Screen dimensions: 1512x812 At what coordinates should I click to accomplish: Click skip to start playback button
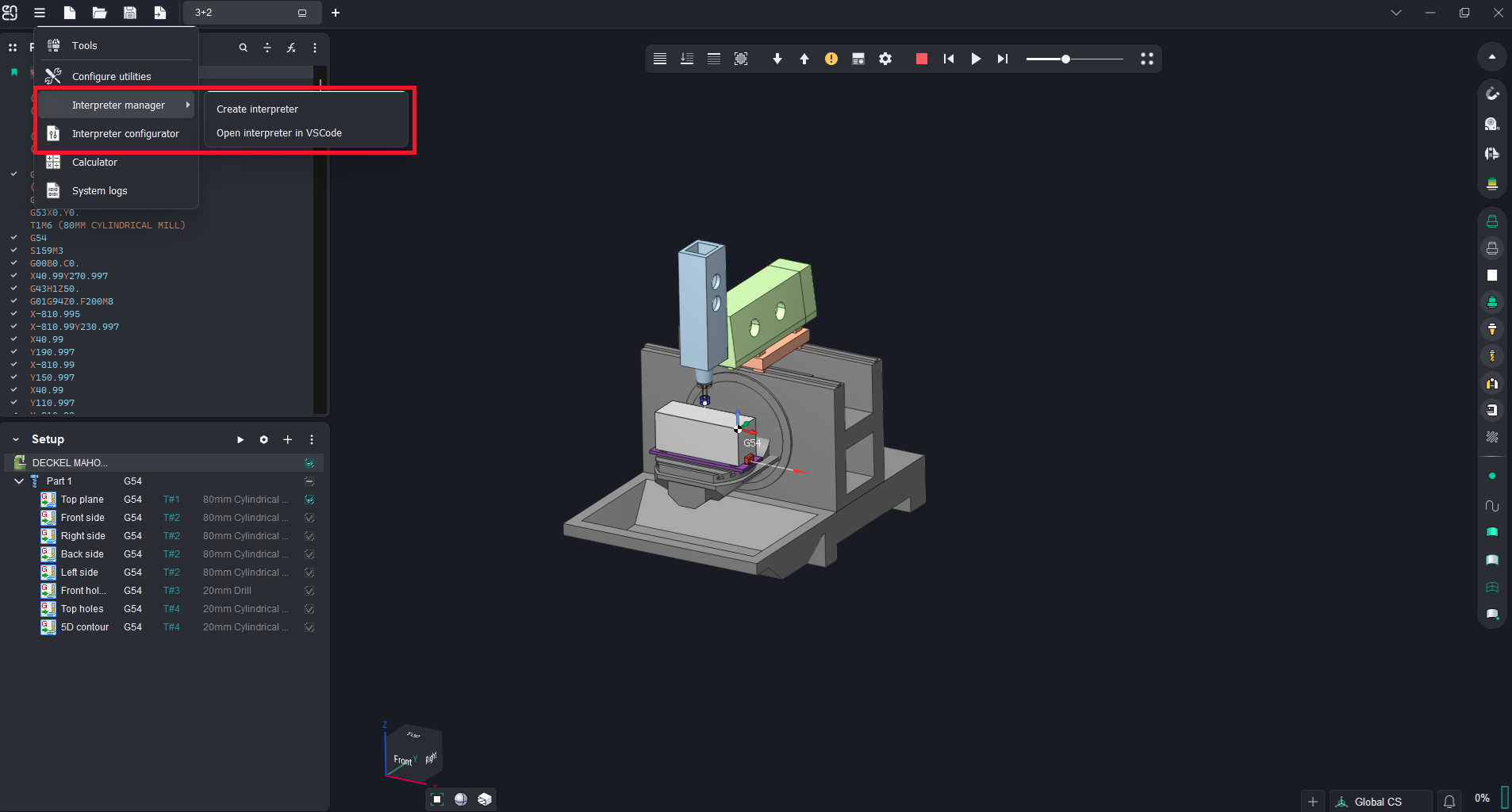coord(949,59)
